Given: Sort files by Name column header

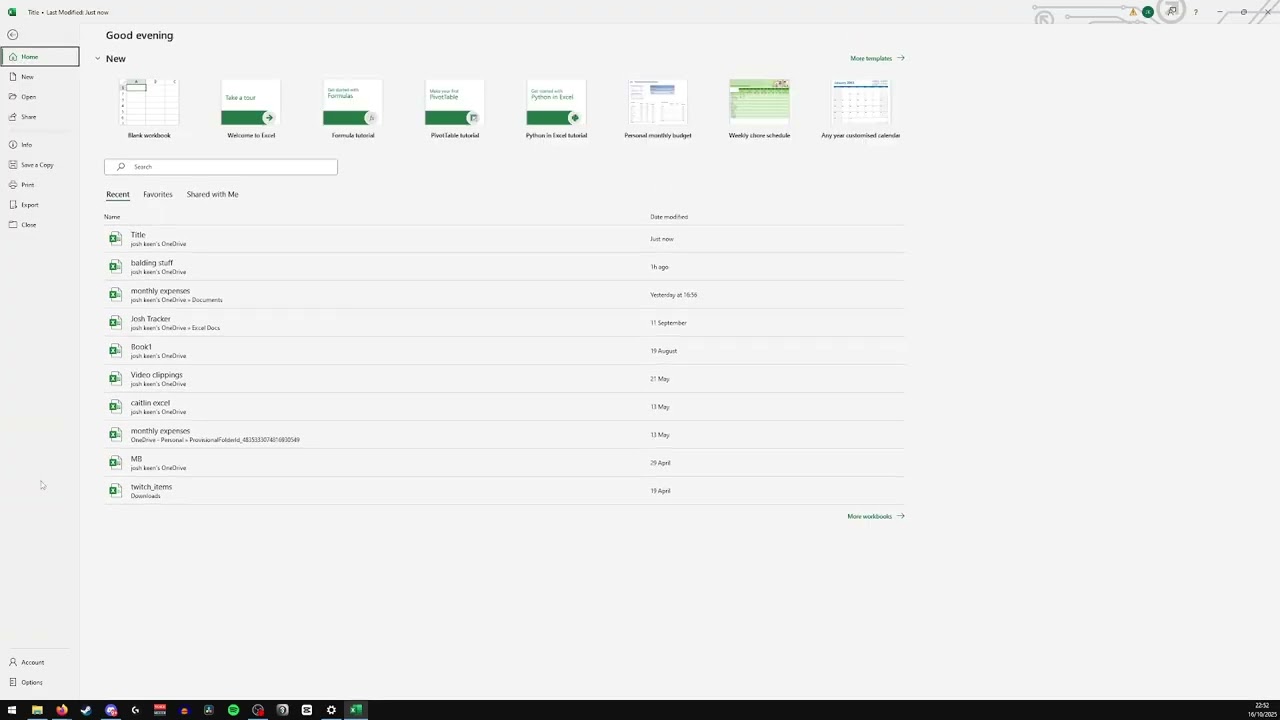Looking at the screenshot, I should click(x=112, y=217).
